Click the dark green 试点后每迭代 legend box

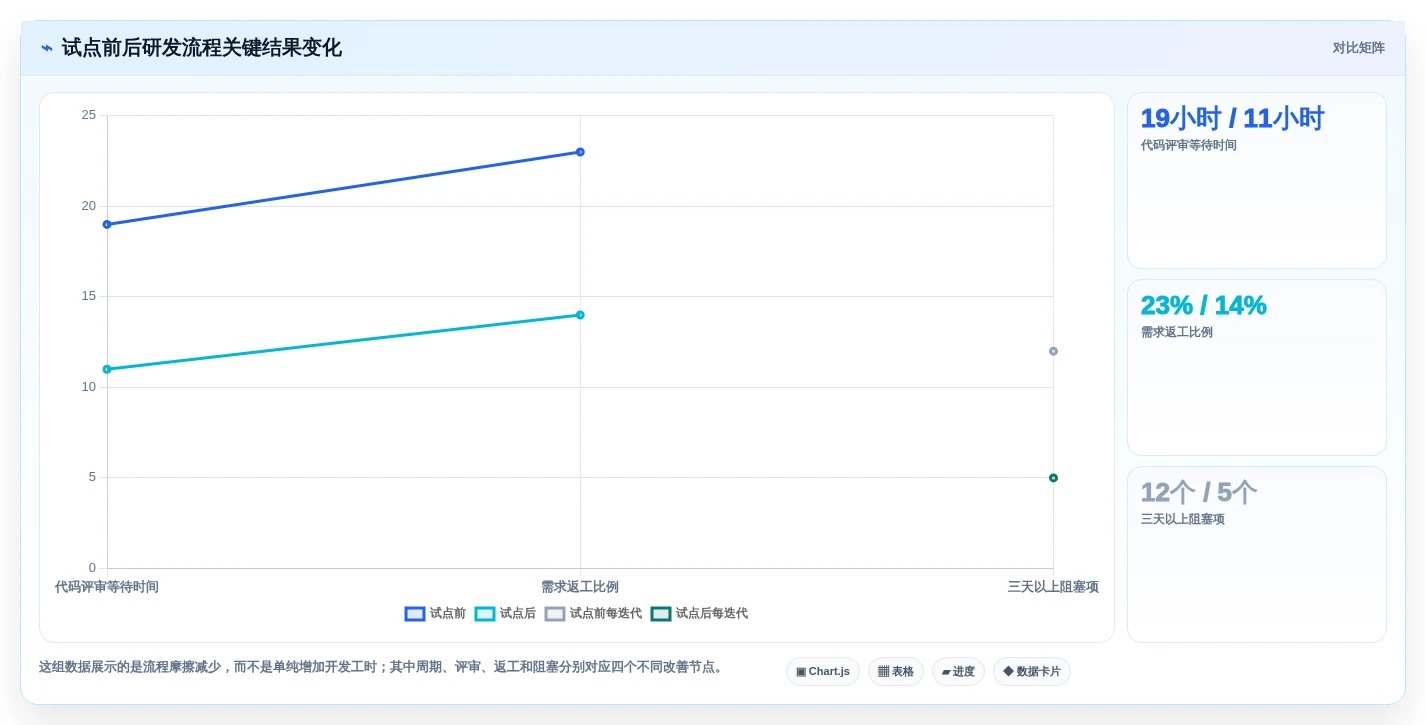coord(661,614)
